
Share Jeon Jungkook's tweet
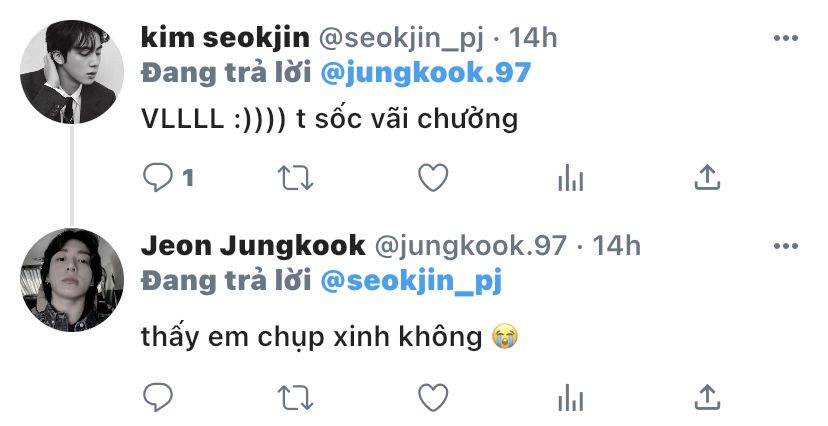tap(708, 397)
